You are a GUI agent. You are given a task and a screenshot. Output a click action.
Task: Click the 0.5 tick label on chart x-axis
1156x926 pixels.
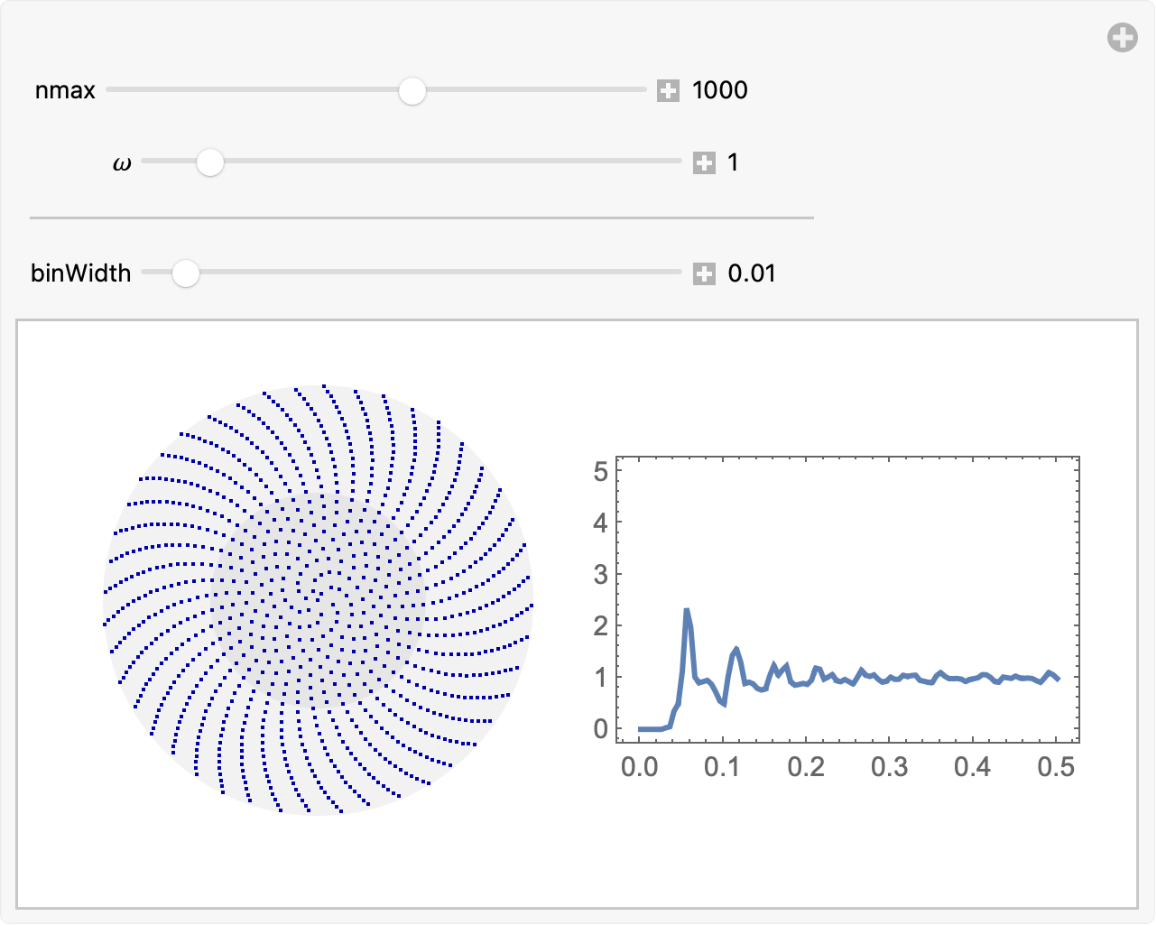click(x=1056, y=767)
